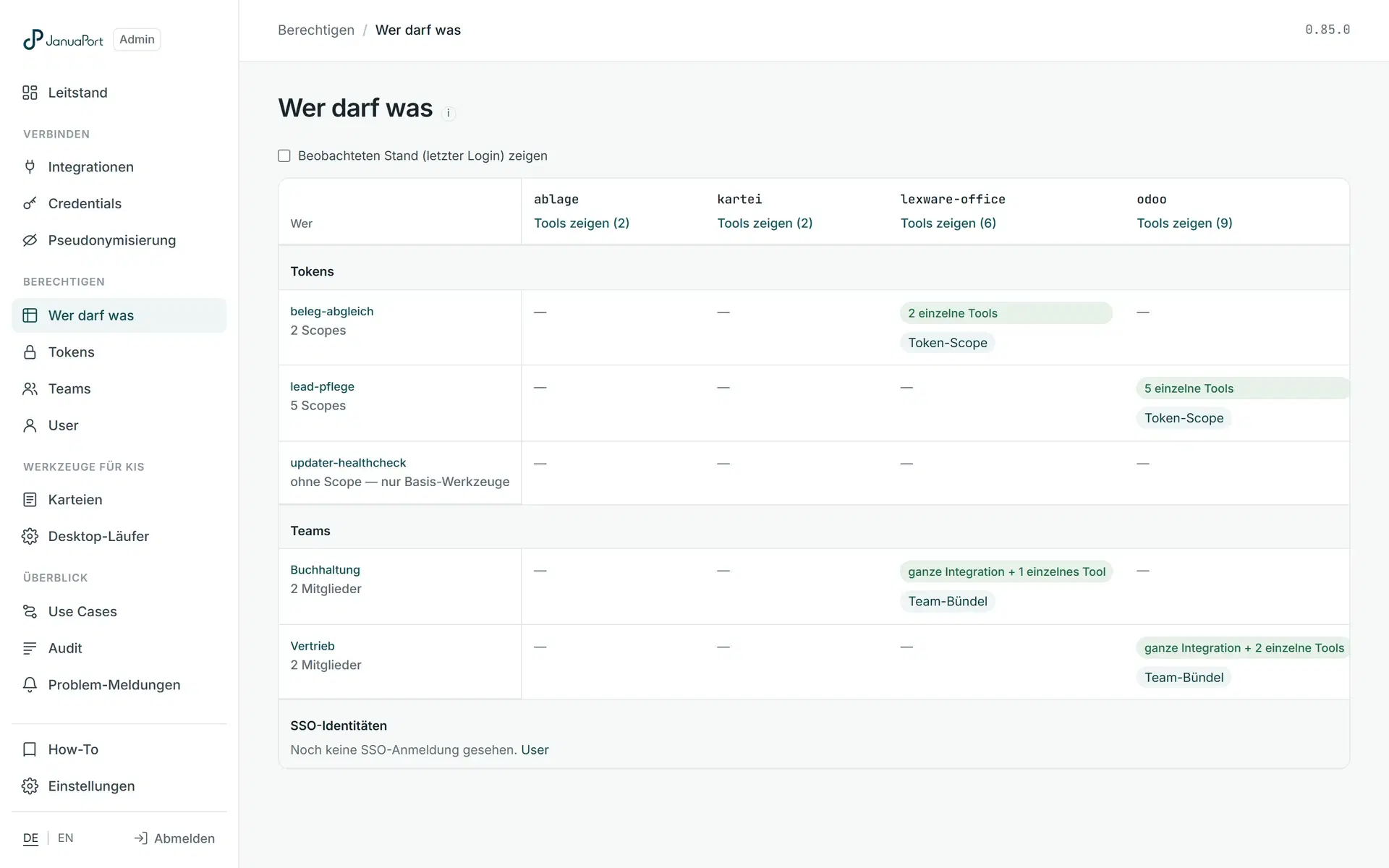Screen dimensions: 1389x868
Task: Click the Wer darf was table icon
Action: point(30,315)
